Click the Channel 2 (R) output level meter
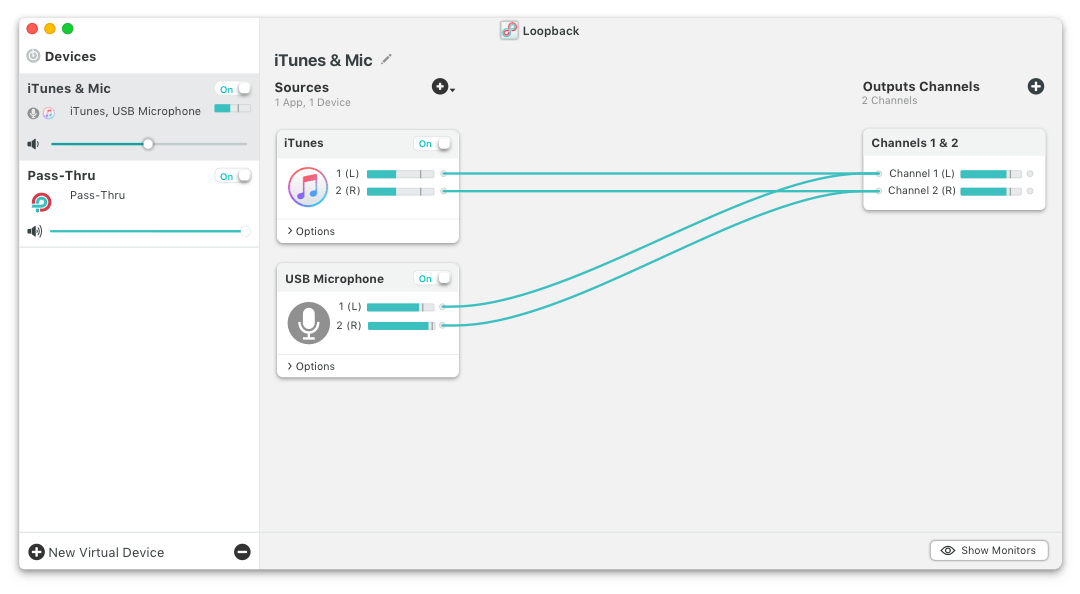Screen dimensions: 1080x594 click(990, 191)
